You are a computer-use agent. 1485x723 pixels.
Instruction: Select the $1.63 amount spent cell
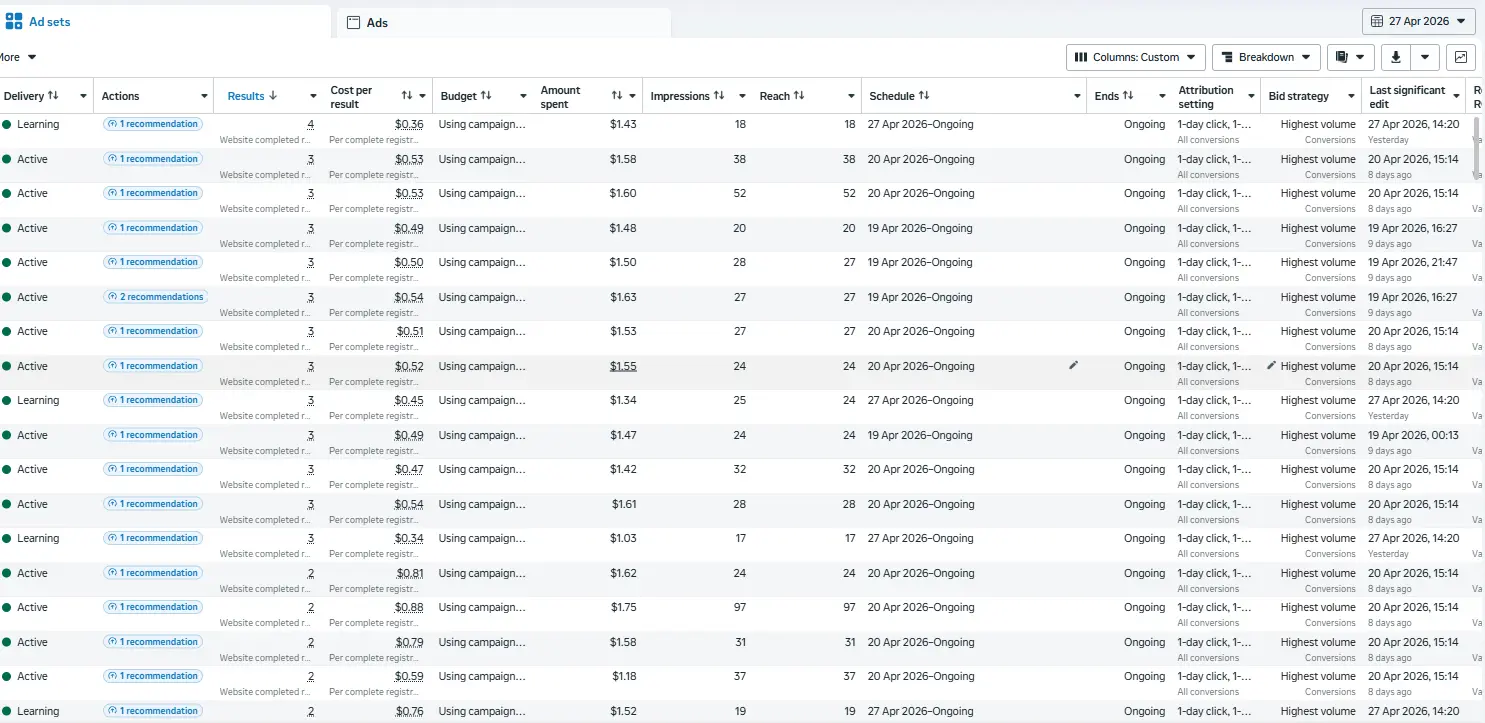click(623, 297)
